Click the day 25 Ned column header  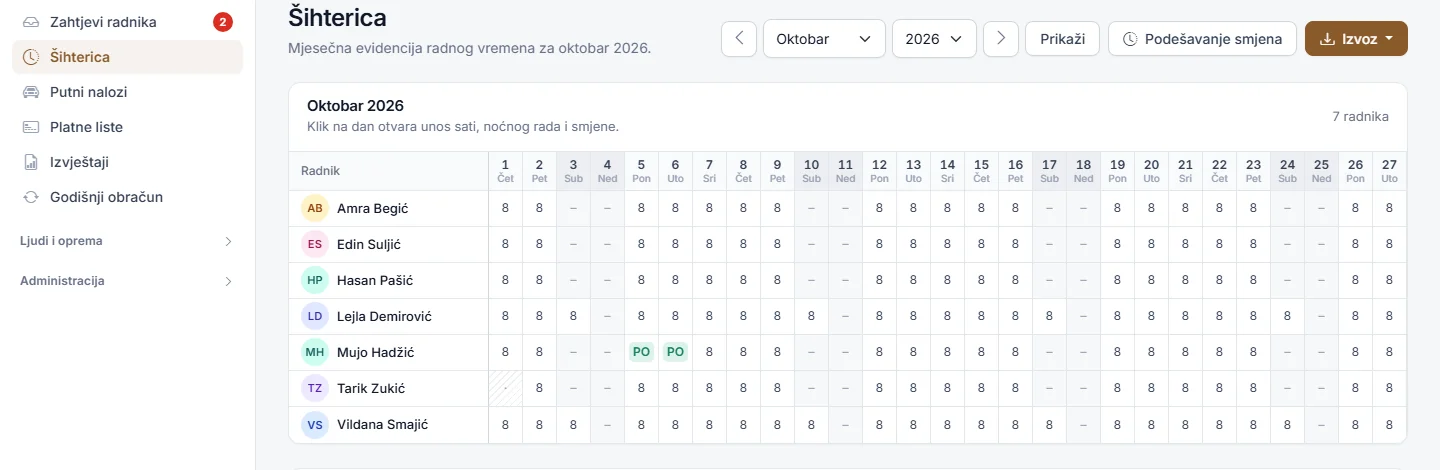tap(1321, 171)
